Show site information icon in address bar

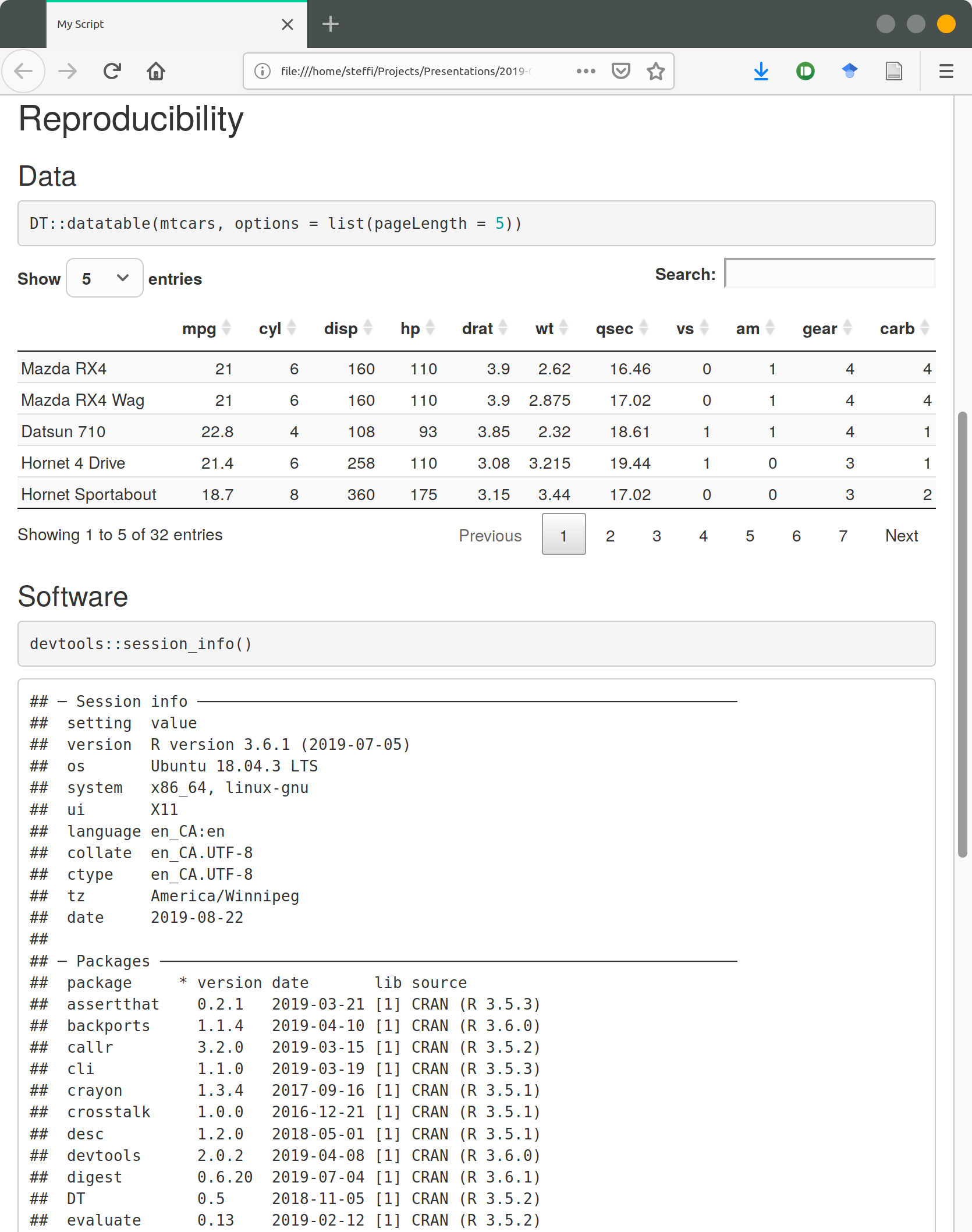tap(262, 71)
